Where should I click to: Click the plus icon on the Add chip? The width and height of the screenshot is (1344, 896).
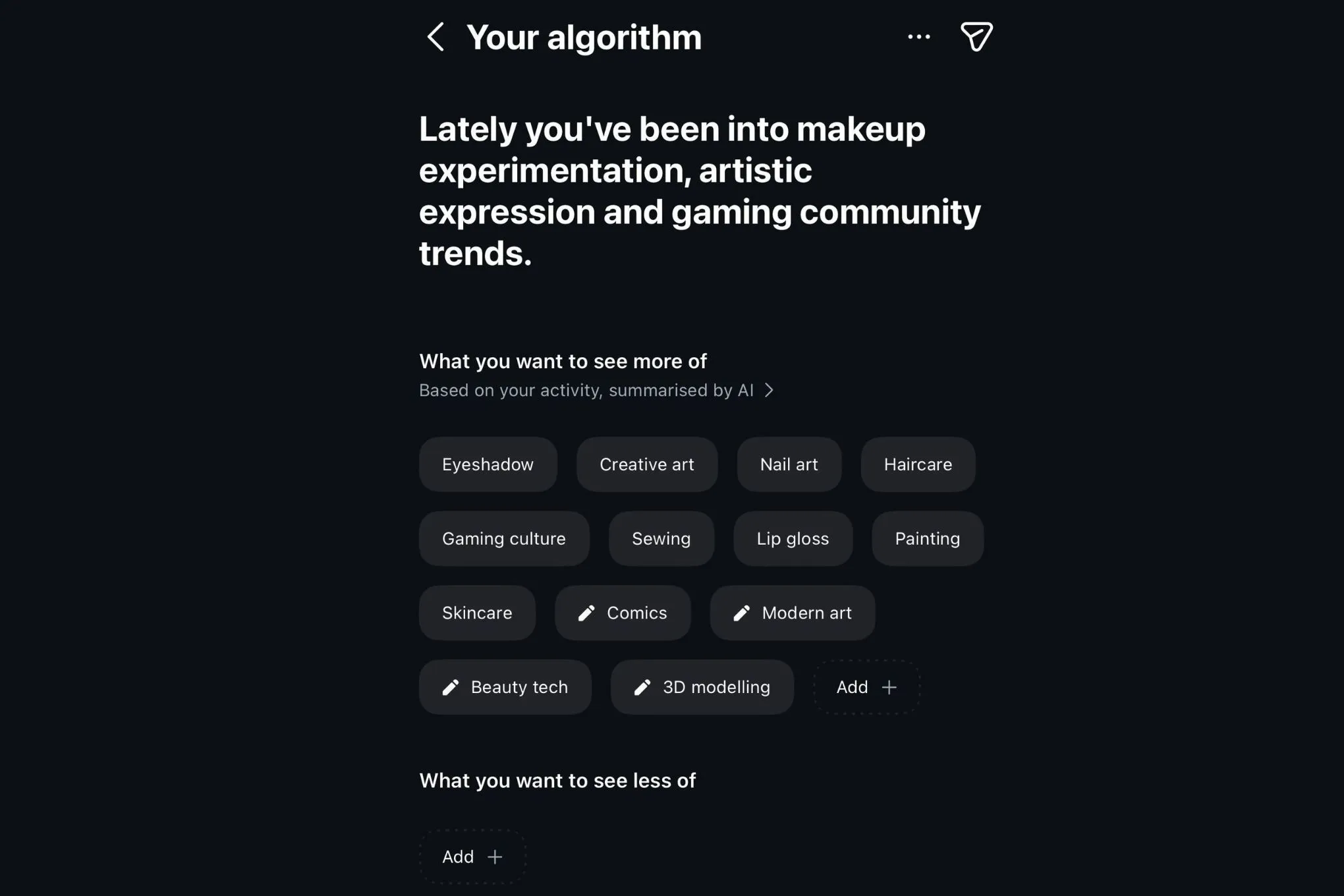point(889,687)
